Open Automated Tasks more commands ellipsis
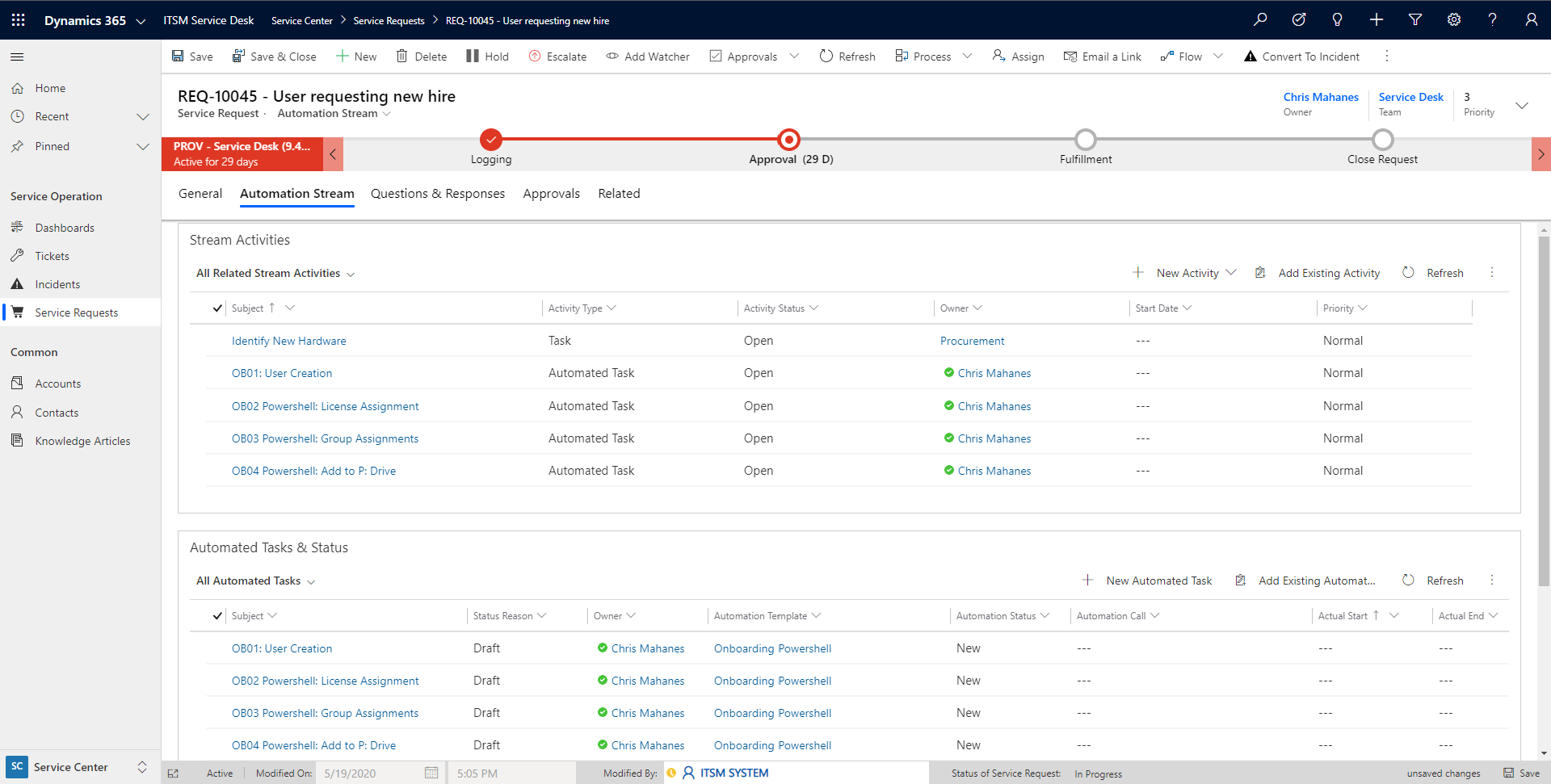 (x=1492, y=581)
